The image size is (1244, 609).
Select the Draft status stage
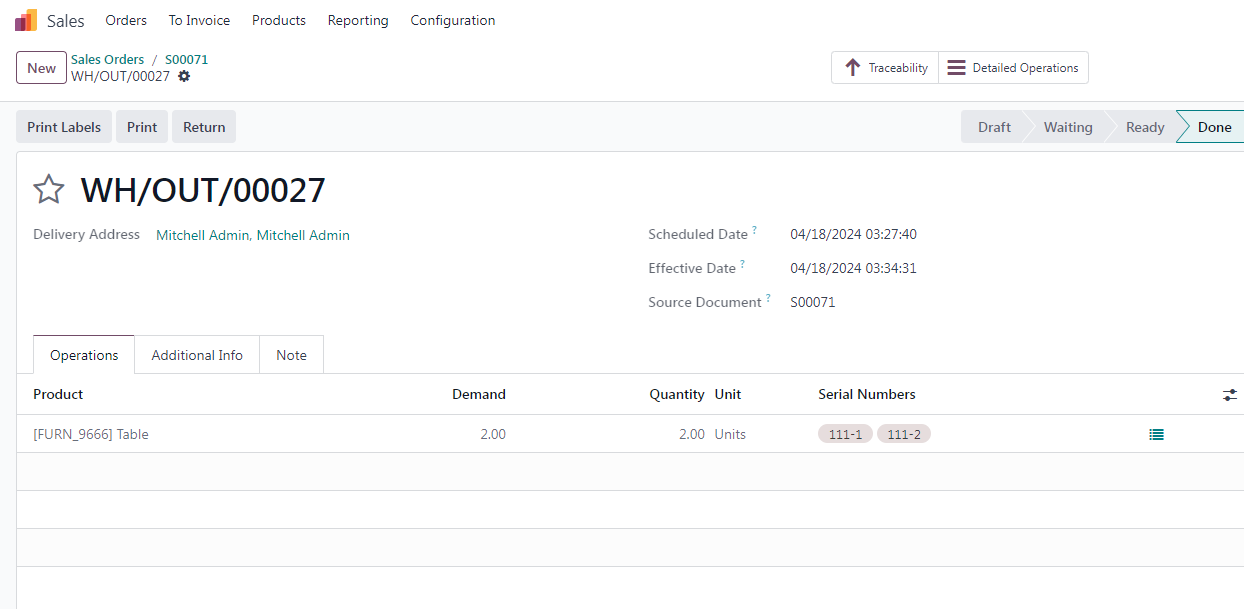click(x=994, y=127)
